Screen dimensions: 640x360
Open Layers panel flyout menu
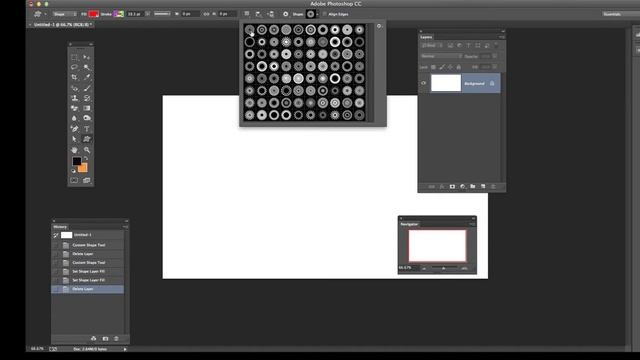501,37
